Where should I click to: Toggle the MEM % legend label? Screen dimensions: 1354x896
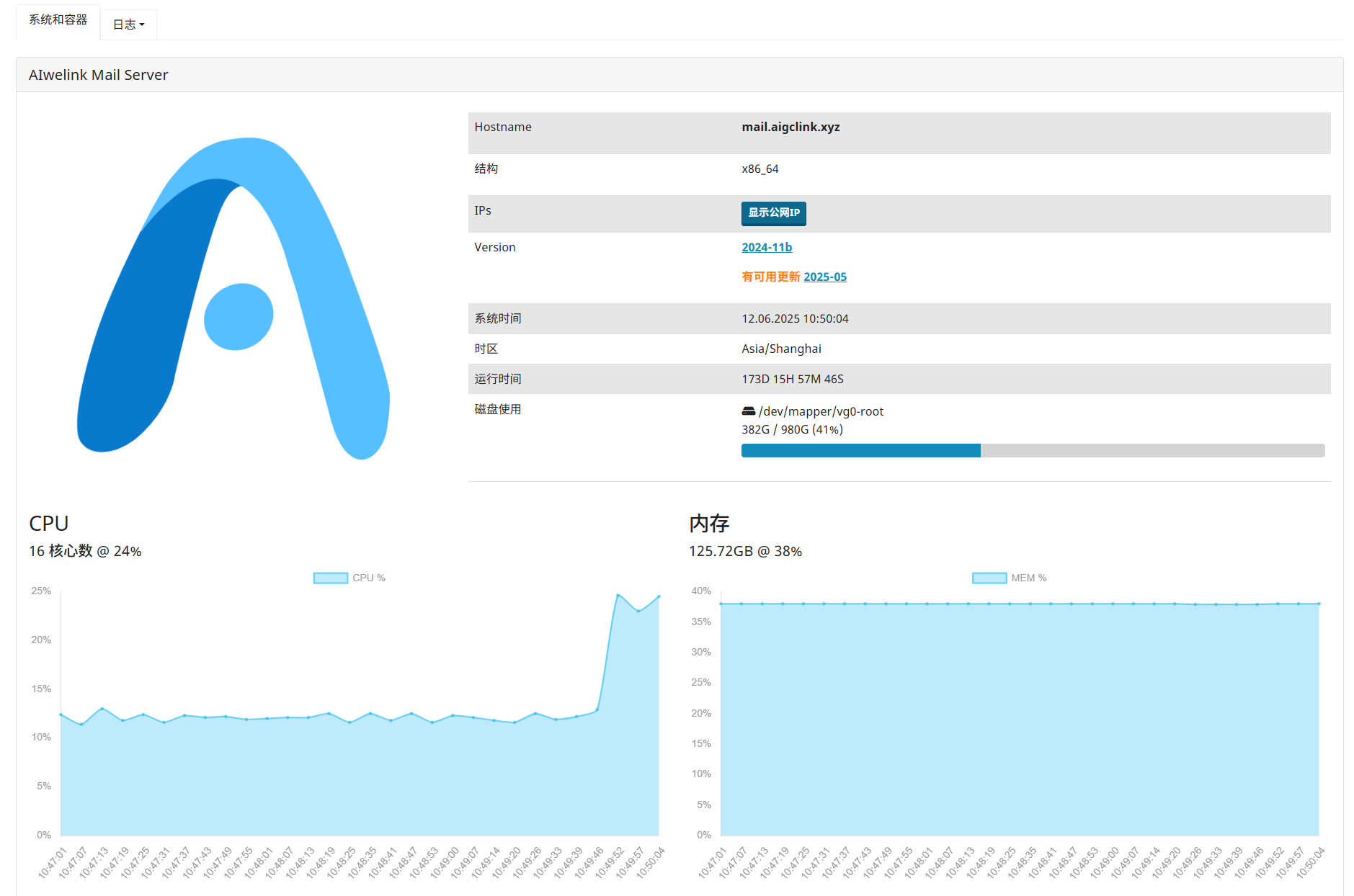tap(1028, 578)
